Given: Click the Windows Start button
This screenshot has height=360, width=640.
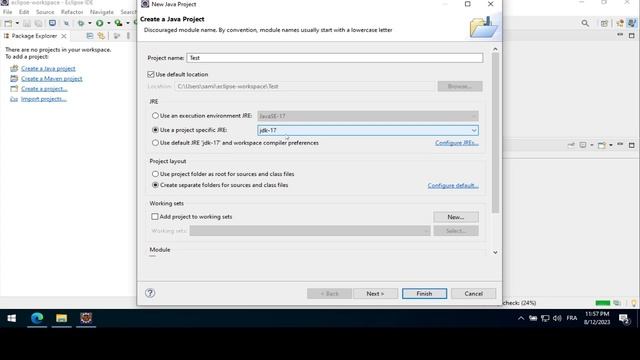Looking at the screenshot, I should 11,318.
